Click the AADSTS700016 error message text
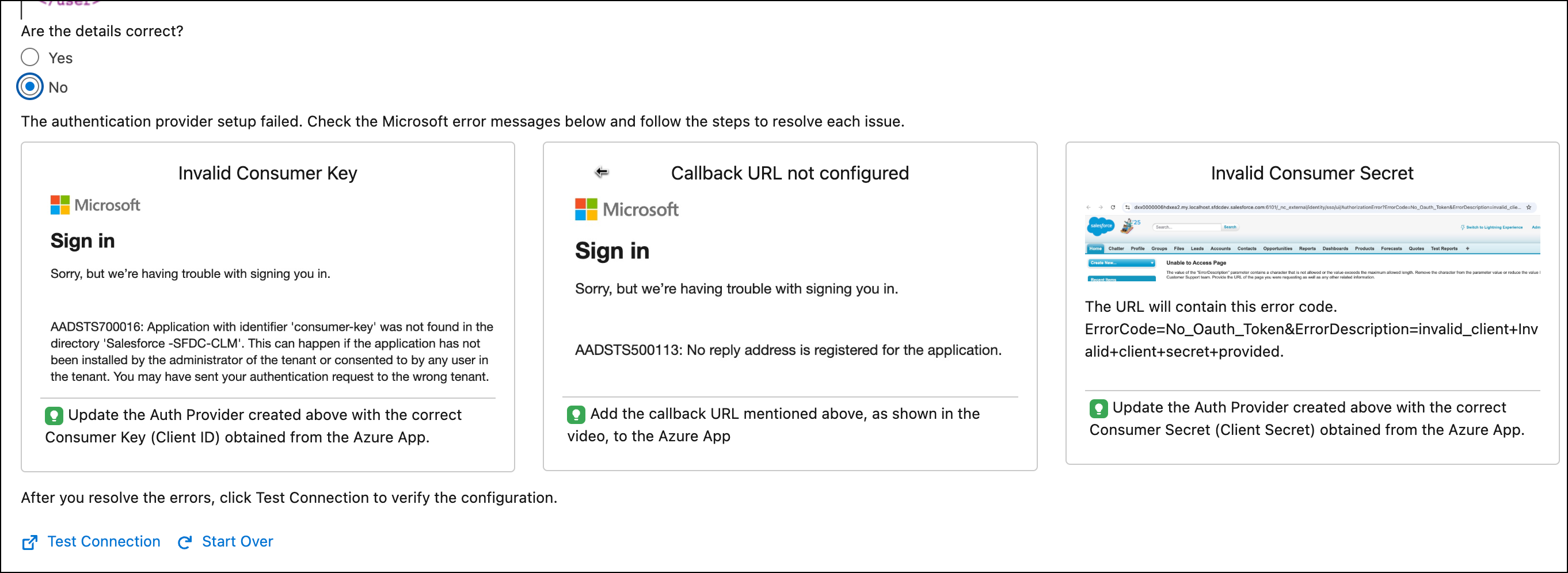 pos(272,352)
